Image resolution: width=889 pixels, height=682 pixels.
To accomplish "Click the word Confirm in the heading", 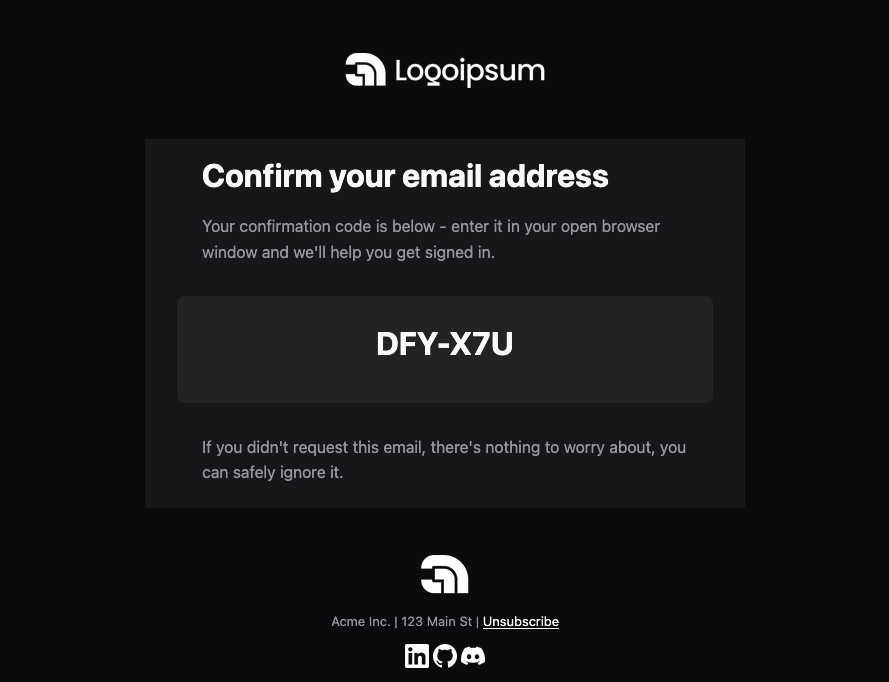I will coord(262,176).
